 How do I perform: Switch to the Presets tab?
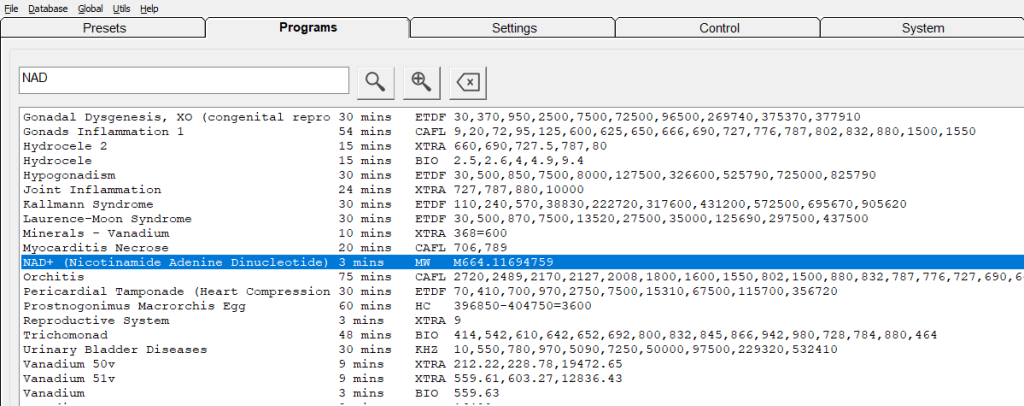(102, 28)
